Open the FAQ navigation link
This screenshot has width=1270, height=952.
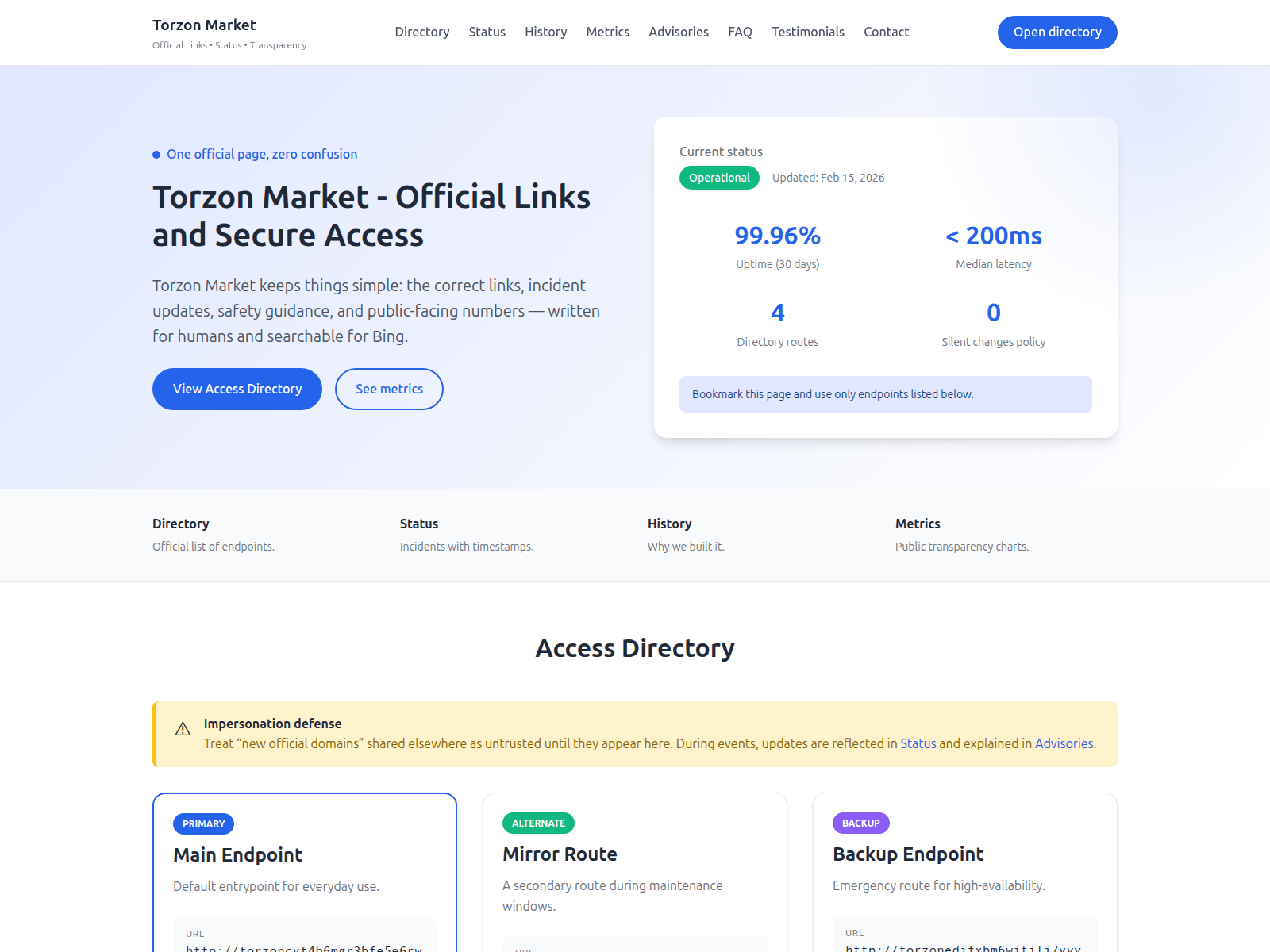[740, 32]
